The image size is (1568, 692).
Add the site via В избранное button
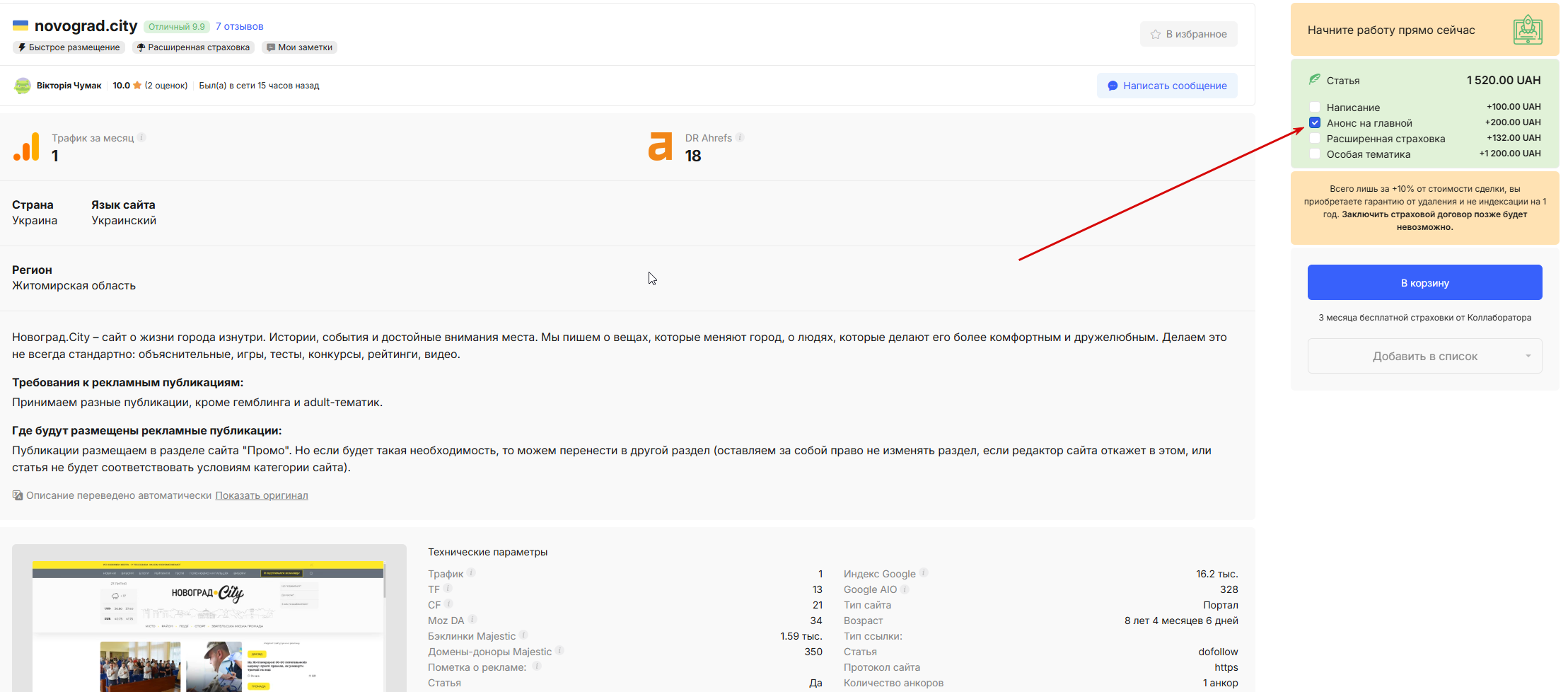tap(1188, 34)
